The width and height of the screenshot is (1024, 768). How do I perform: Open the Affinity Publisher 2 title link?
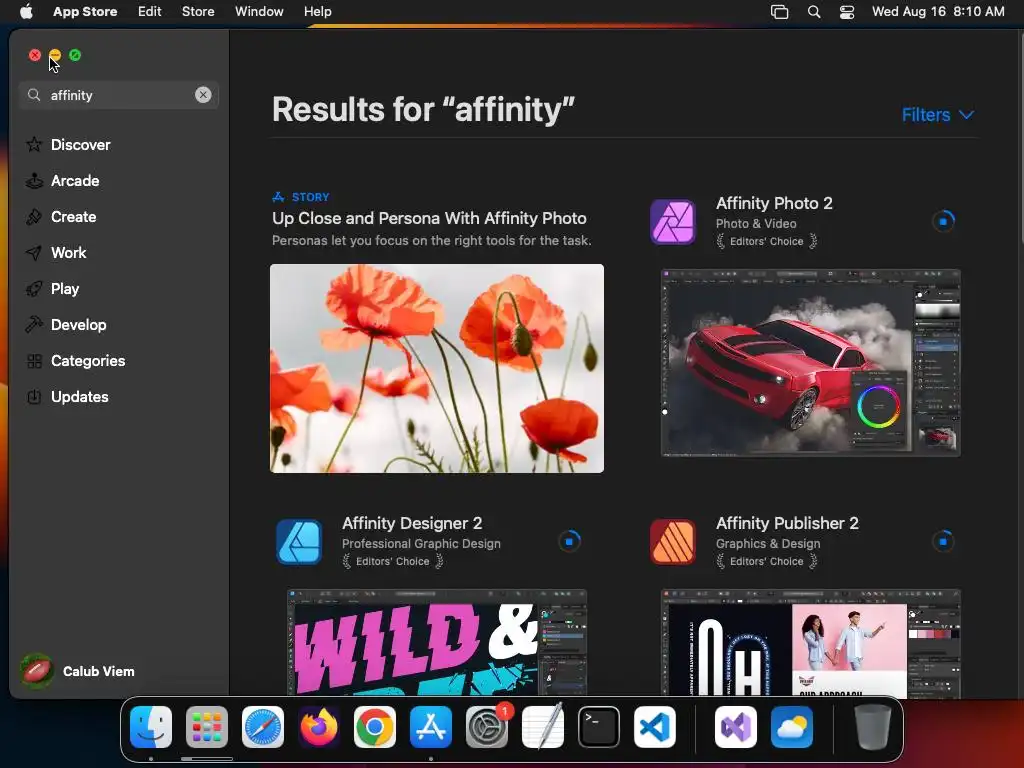pyautogui.click(x=787, y=523)
